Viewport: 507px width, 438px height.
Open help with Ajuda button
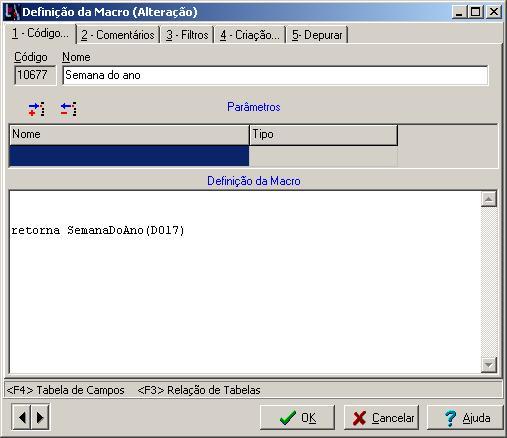coord(465,417)
